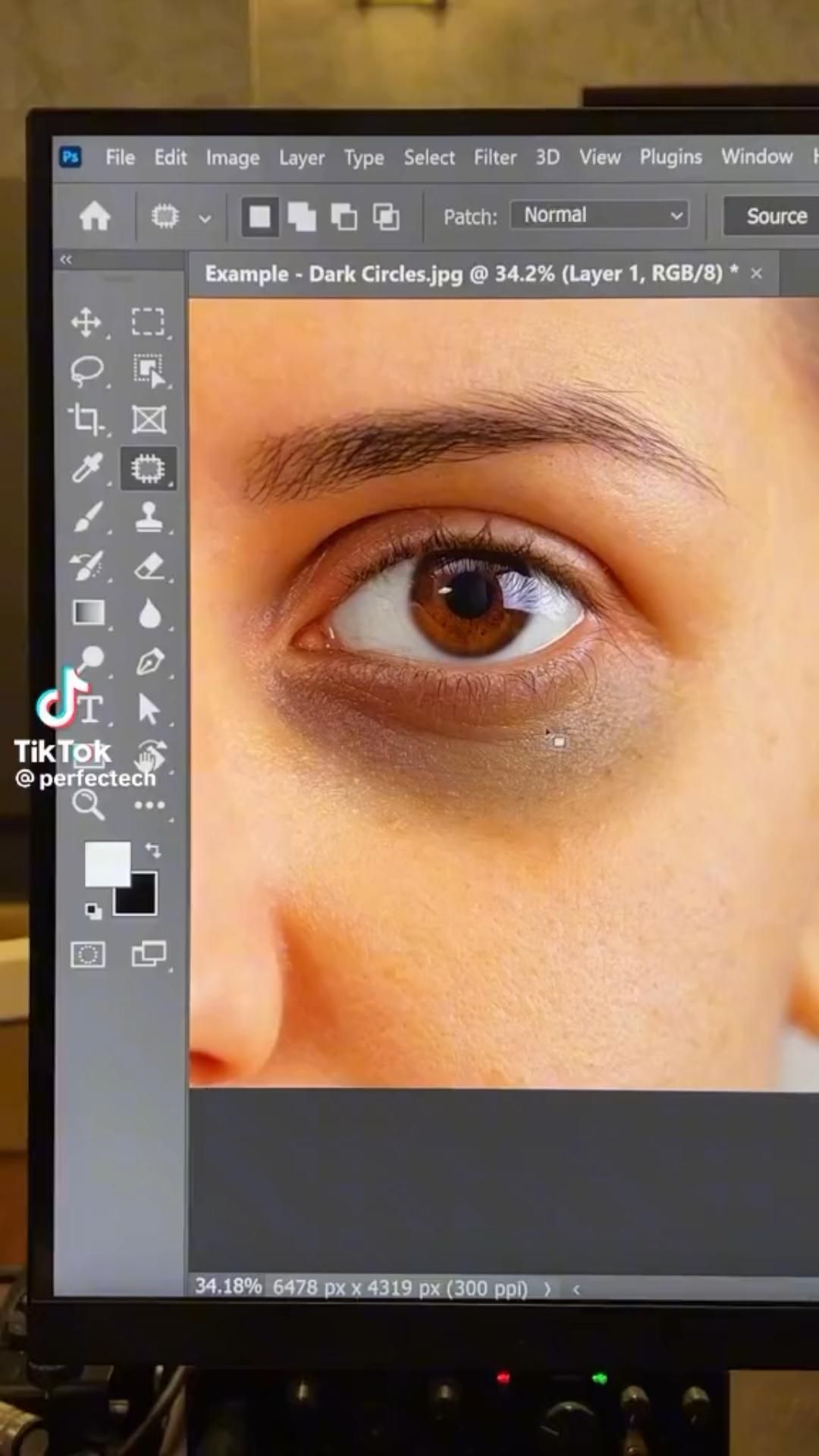Image resolution: width=819 pixels, height=1456 pixels.
Task: Select the Eraser tool
Action: pyautogui.click(x=149, y=566)
